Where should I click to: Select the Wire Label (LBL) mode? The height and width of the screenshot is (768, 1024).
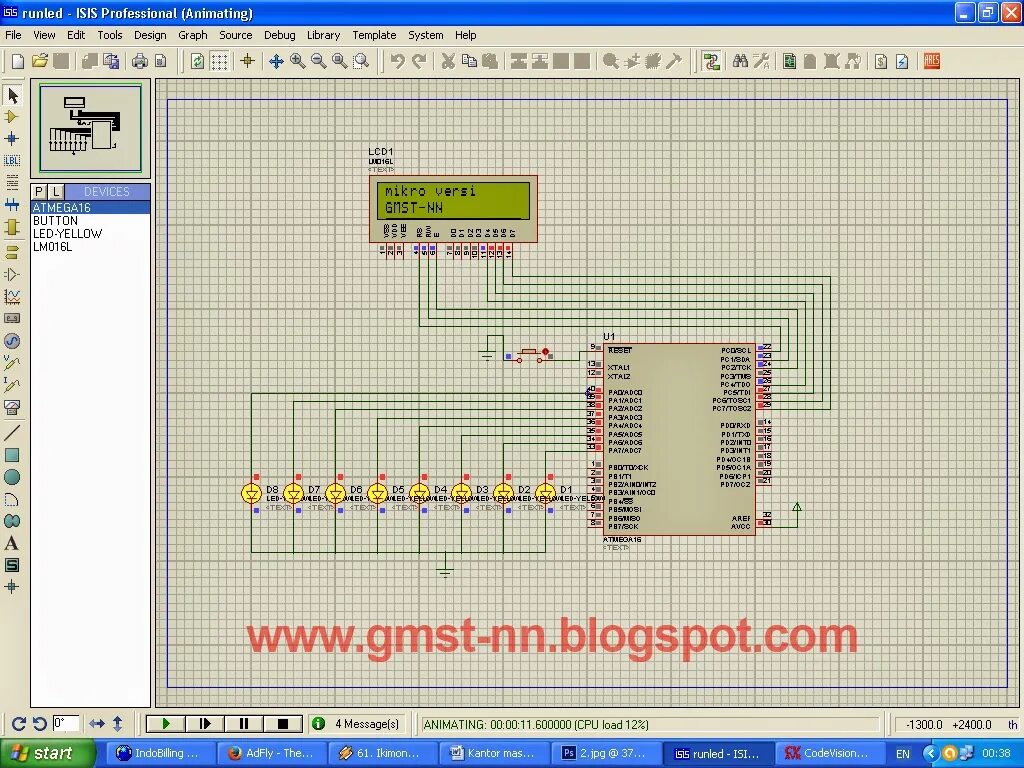click(x=12, y=161)
